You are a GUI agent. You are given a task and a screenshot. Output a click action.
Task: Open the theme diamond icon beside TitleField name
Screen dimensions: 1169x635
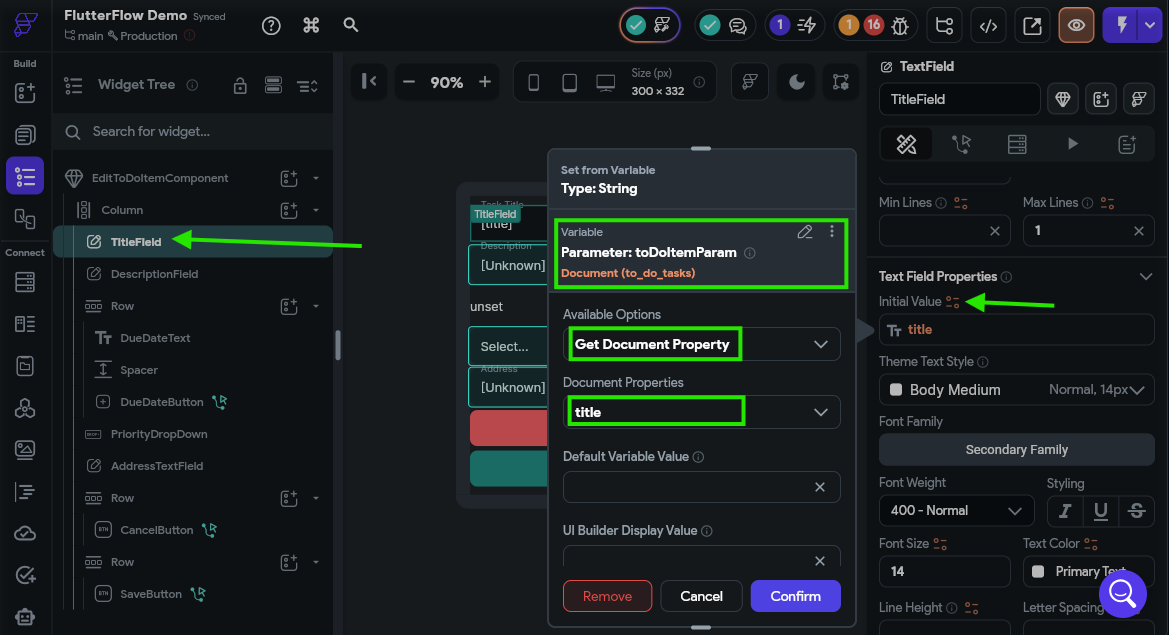click(x=1063, y=99)
